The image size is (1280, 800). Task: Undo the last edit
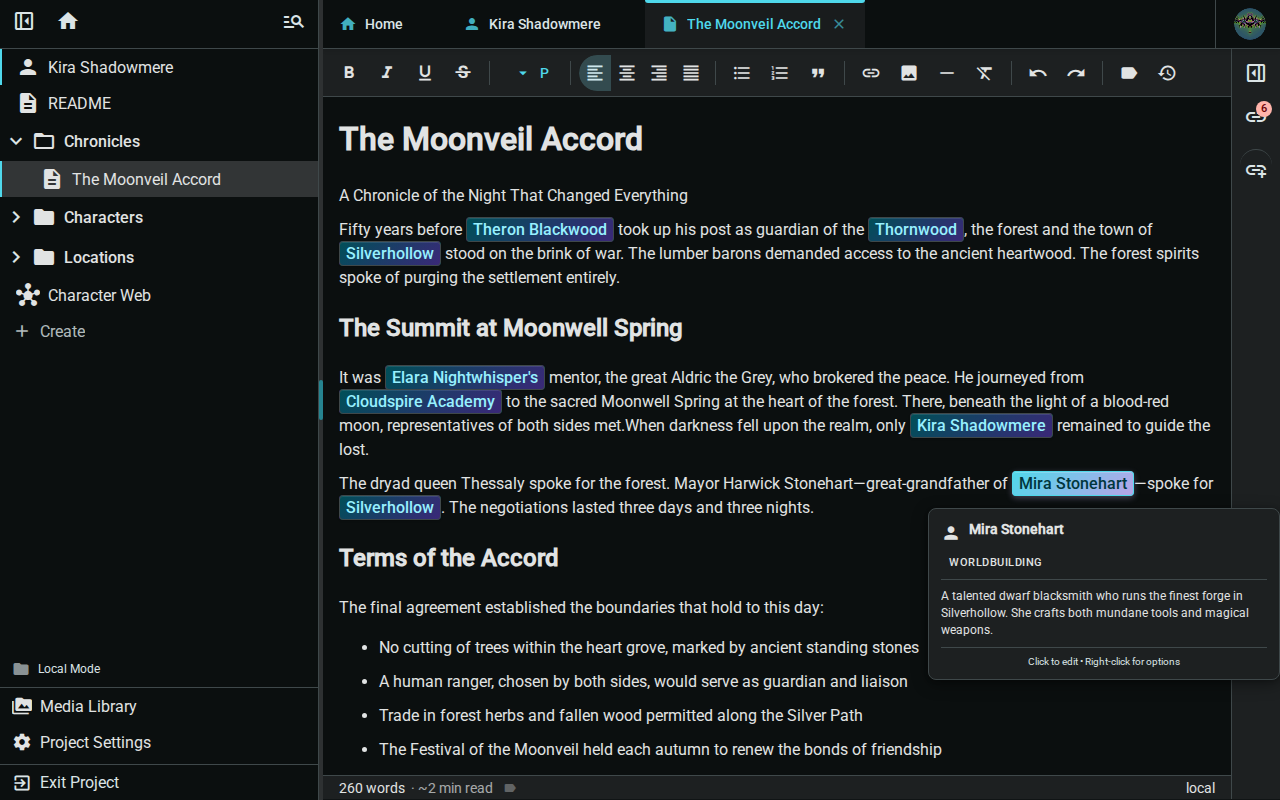click(x=1037, y=72)
